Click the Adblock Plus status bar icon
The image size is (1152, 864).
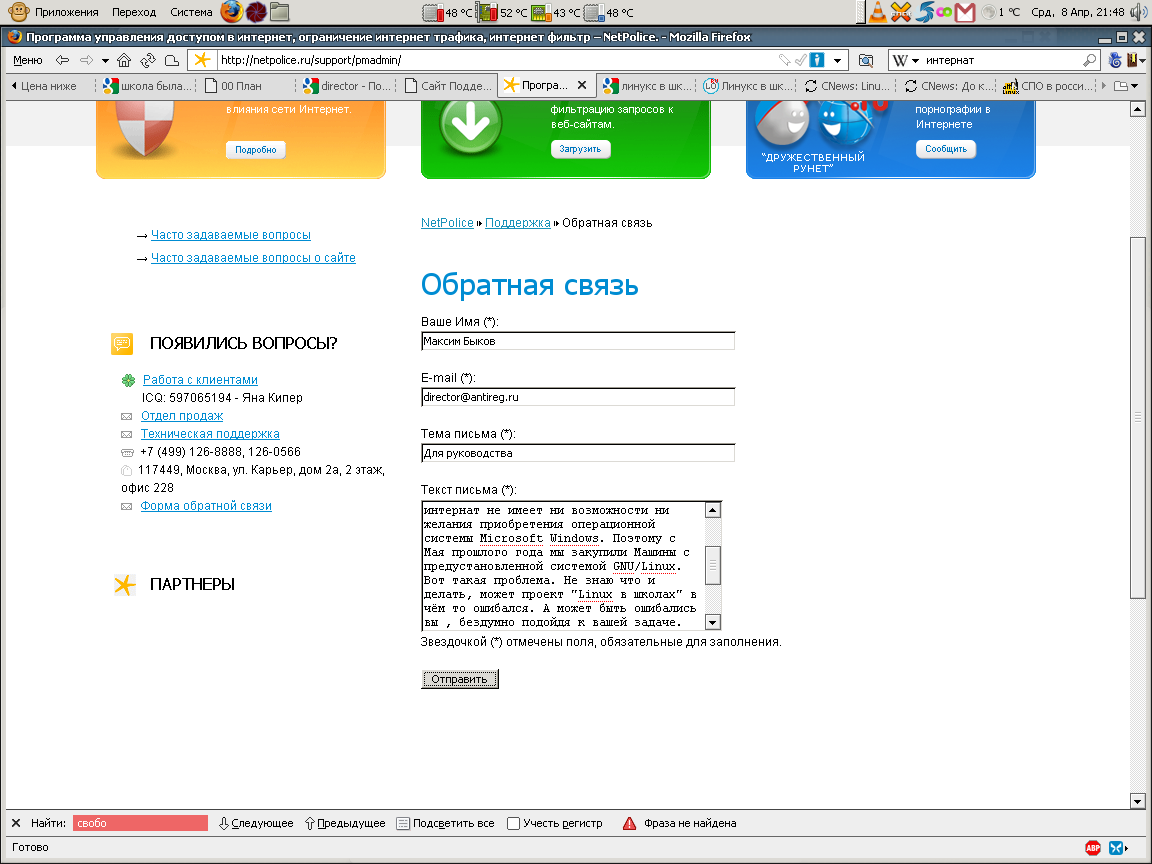click(1093, 848)
